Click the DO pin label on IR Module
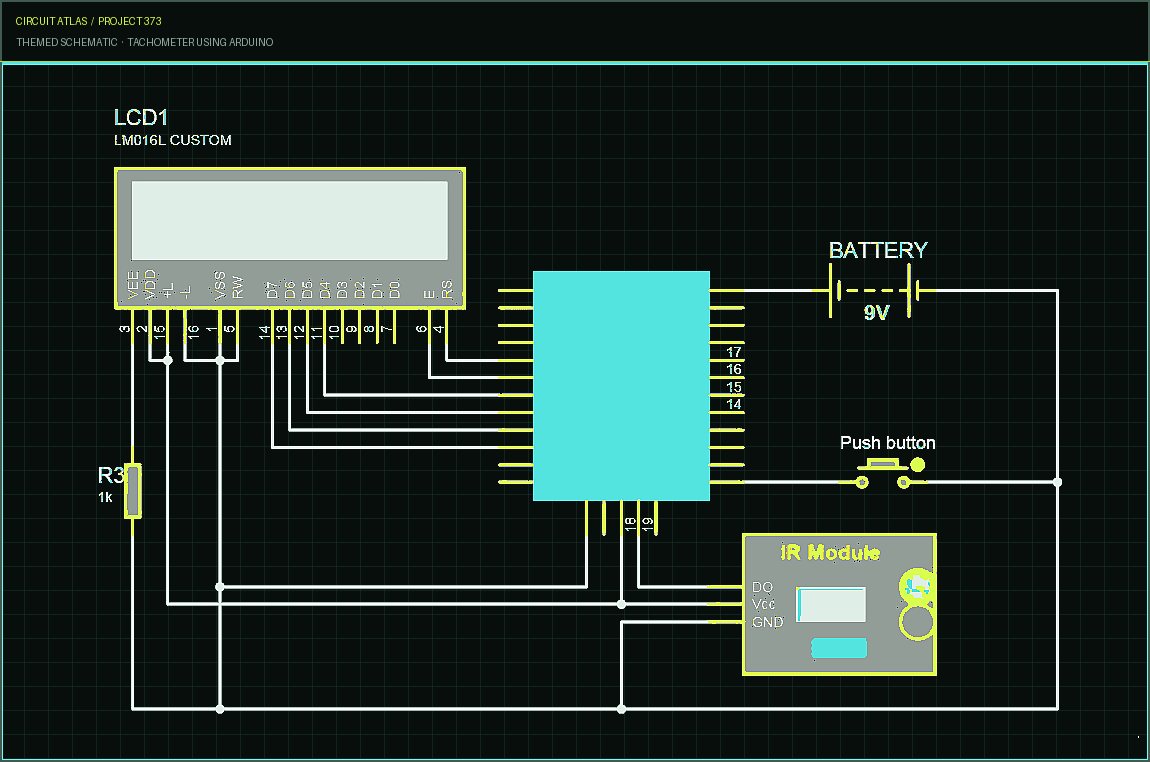Image resolution: width=1150 pixels, height=762 pixels. click(x=762, y=587)
